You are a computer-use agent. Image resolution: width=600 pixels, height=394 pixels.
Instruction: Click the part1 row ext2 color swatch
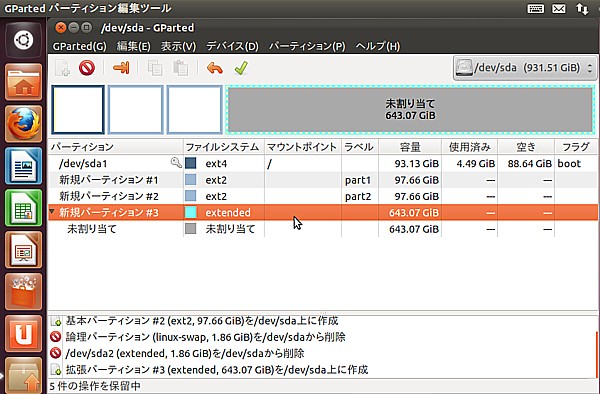pyautogui.click(x=191, y=180)
